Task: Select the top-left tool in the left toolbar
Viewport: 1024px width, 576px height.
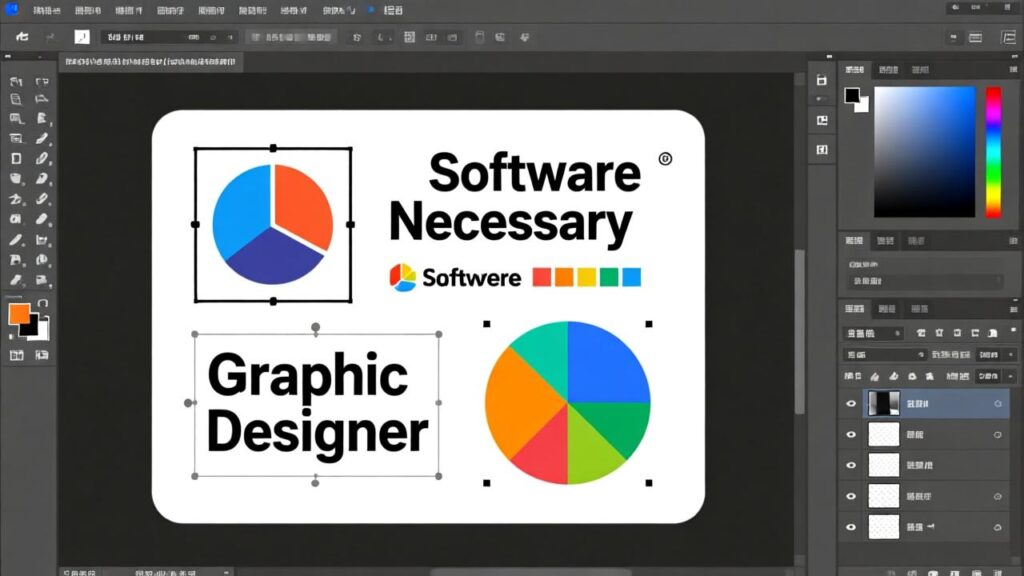Action: (16, 82)
